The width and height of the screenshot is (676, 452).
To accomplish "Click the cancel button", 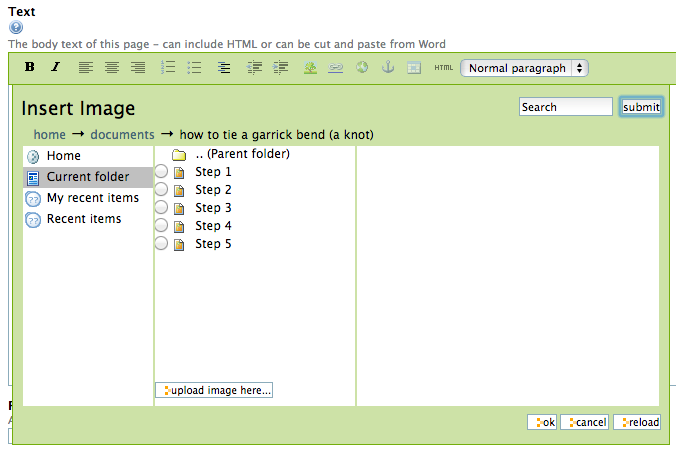I will [584, 422].
